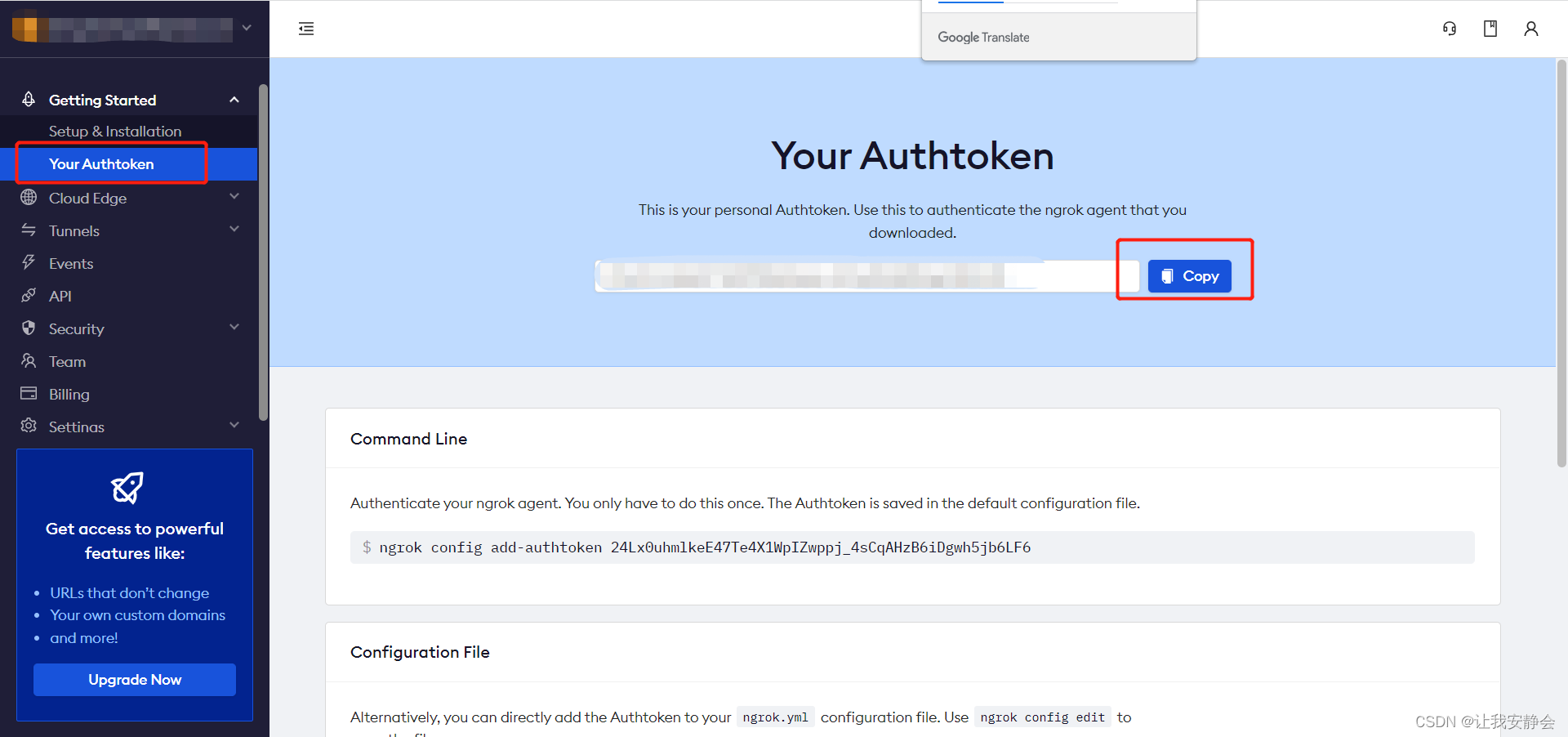Click 'URLs that don't change' feature text
Screen dimensions: 1568x737
130,592
